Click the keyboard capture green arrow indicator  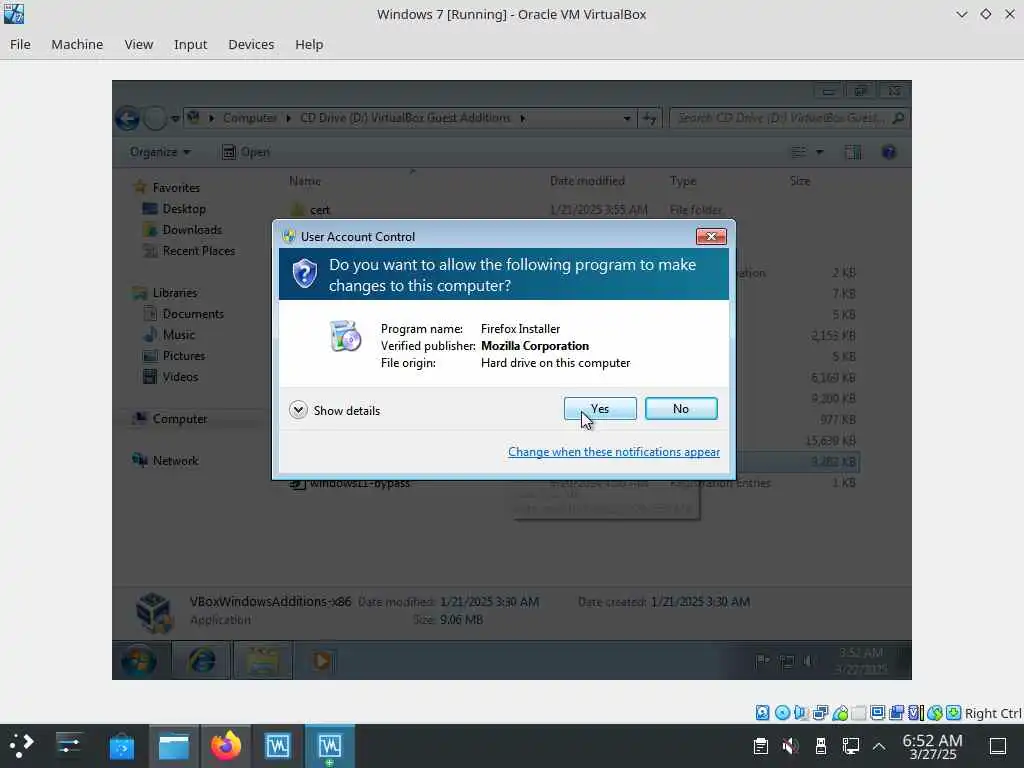pos(953,712)
